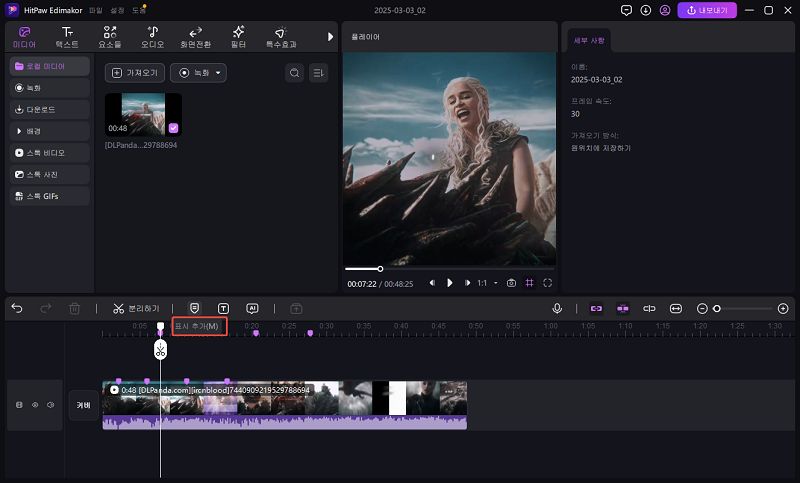Click the 내보내기 export button
The width and height of the screenshot is (800, 483).
pyautogui.click(x=708, y=10)
